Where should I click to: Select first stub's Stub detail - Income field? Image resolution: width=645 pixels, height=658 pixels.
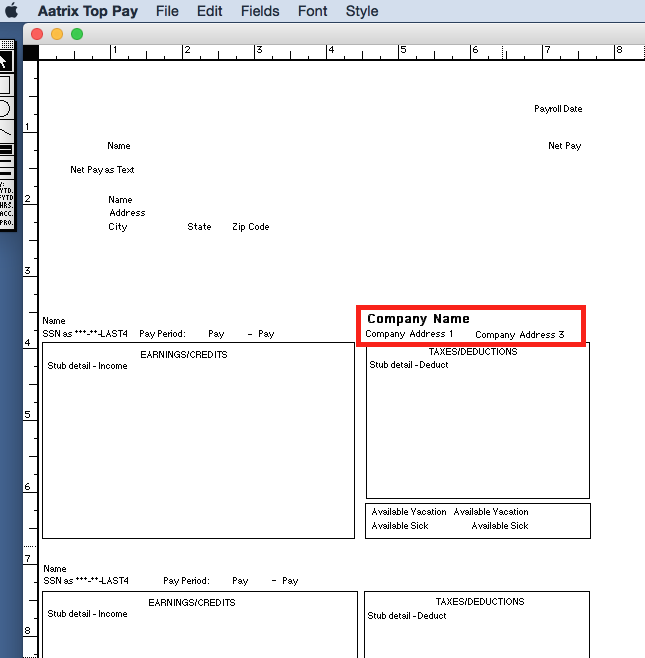tap(87, 366)
